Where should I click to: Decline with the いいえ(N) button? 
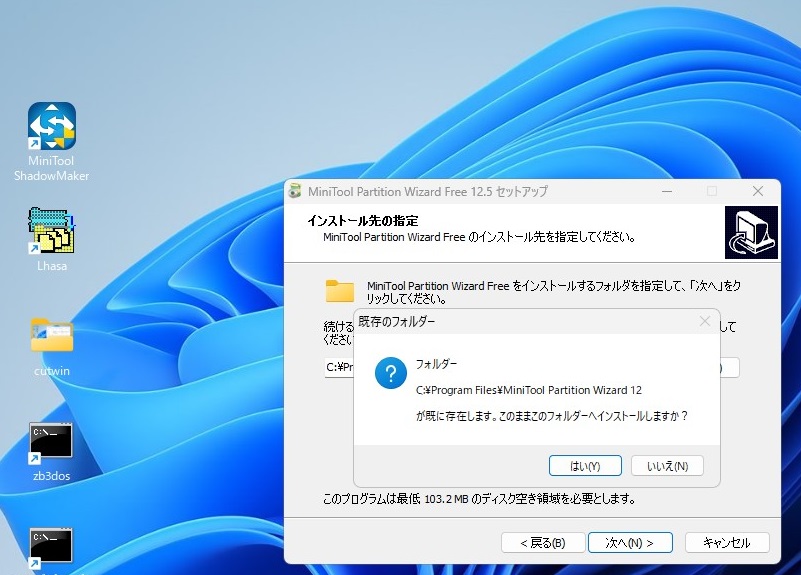point(667,466)
